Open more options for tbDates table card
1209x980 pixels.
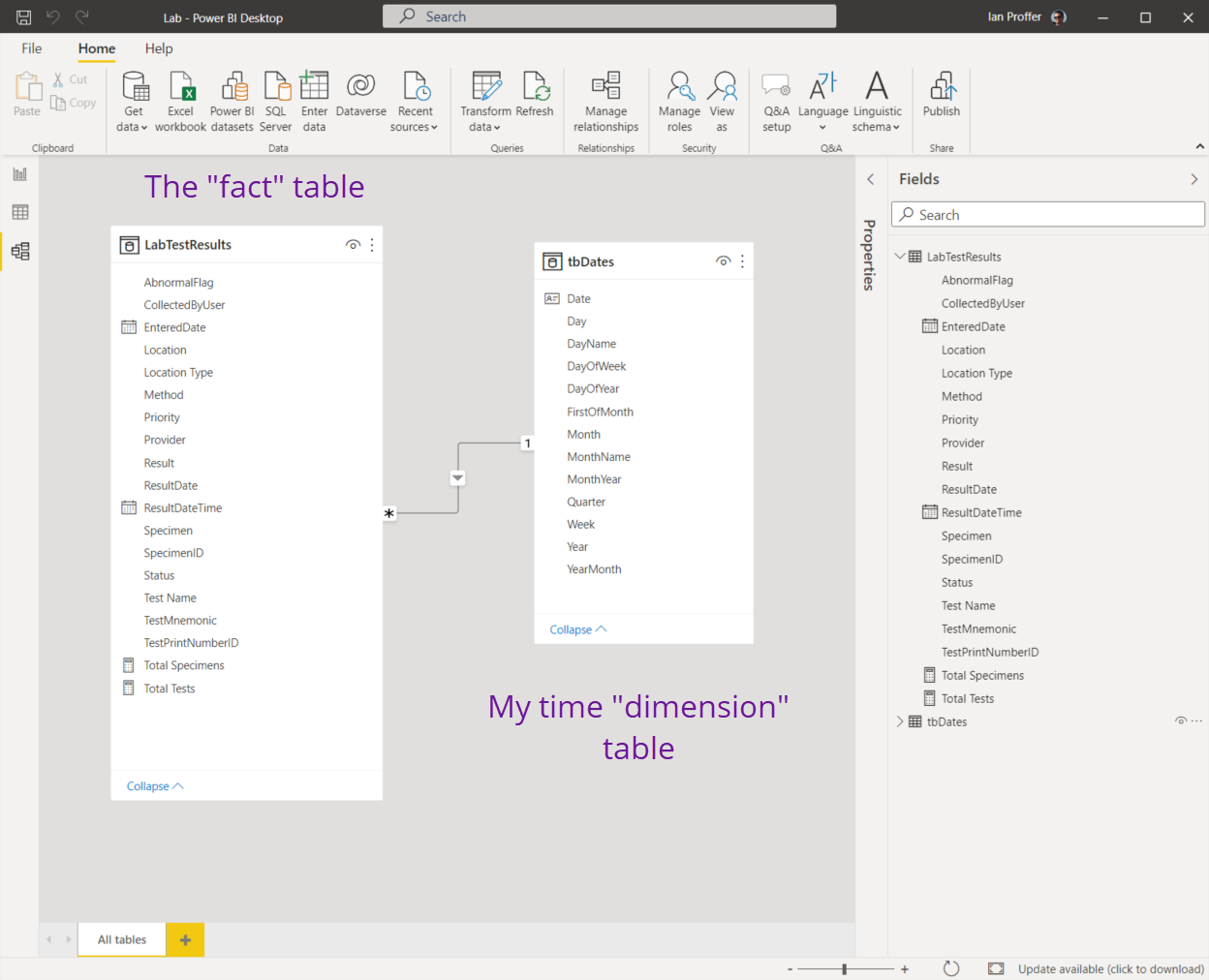(x=742, y=261)
